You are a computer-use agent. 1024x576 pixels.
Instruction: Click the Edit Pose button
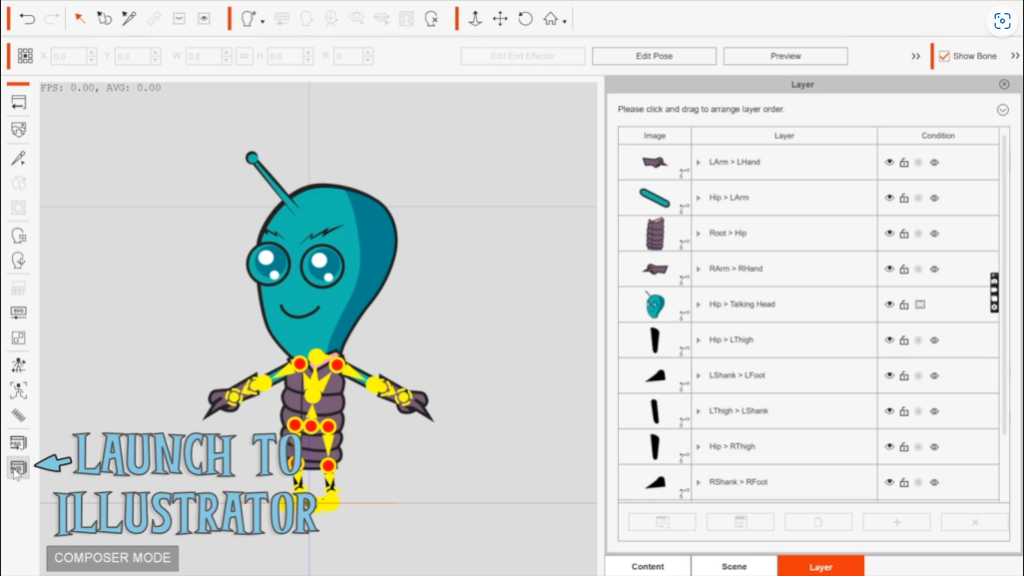tap(654, 55)
